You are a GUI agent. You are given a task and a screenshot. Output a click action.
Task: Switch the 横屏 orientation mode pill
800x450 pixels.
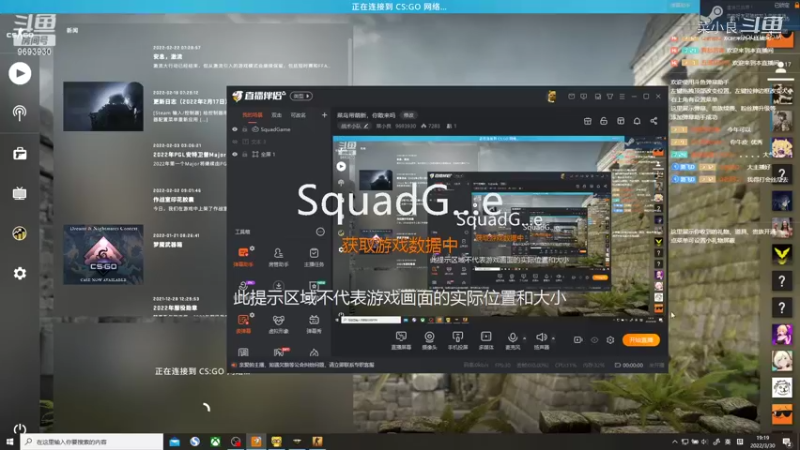302,96
